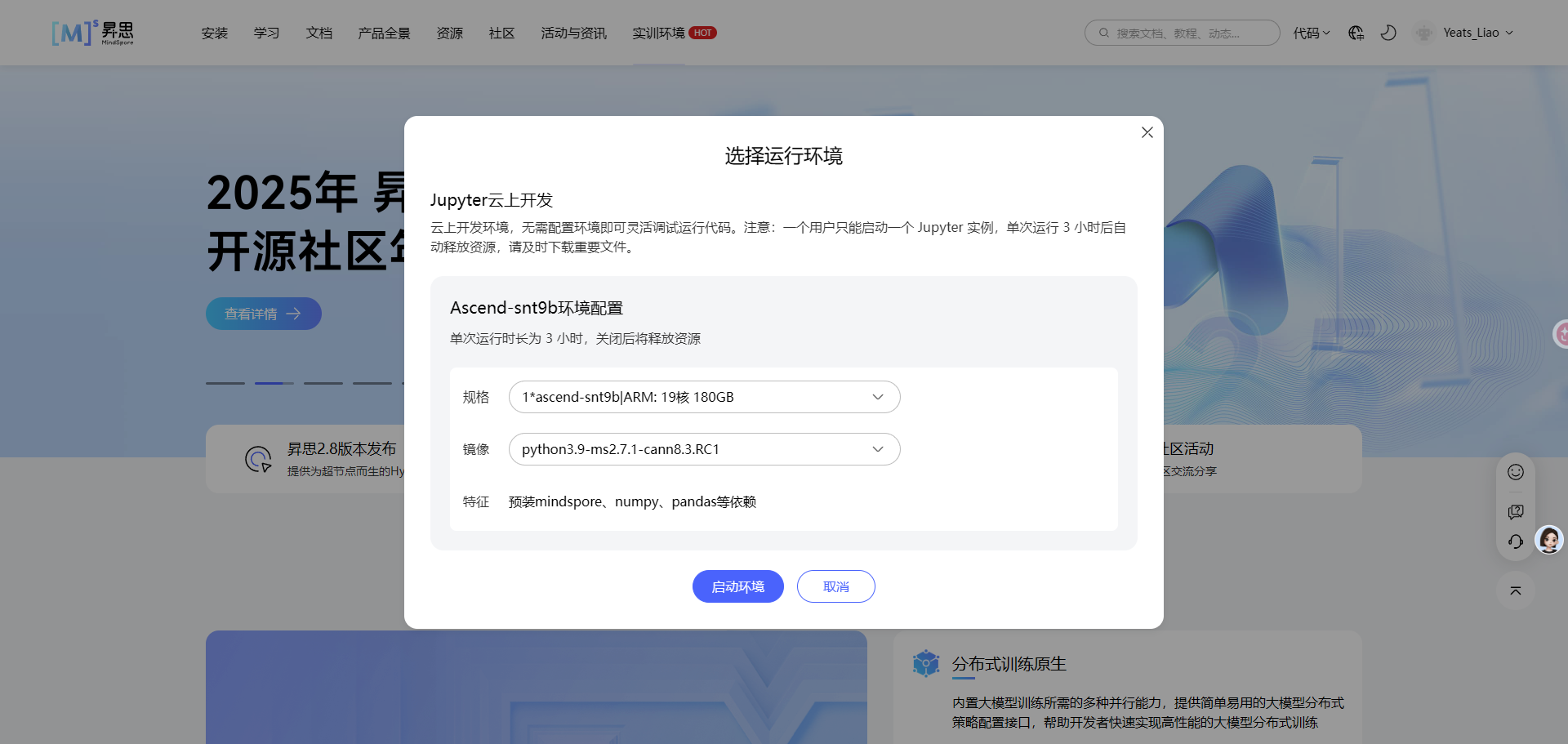Click the MindSpore logo

[x=92, y=33]
